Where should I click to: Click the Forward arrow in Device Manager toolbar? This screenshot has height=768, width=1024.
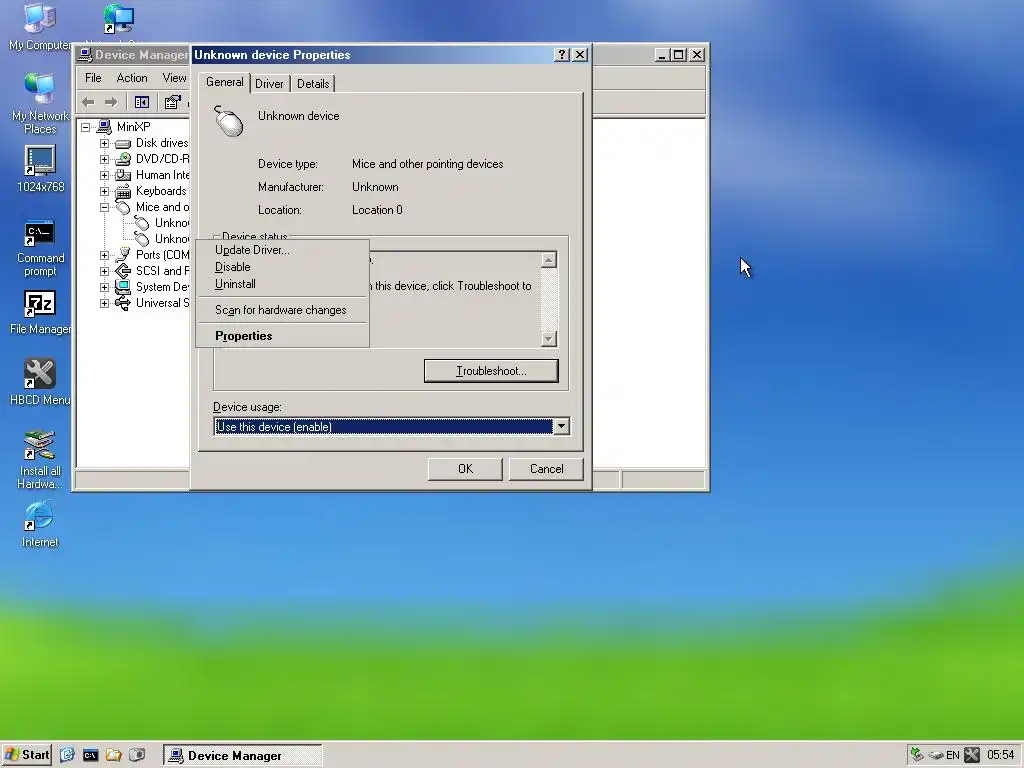[111, 102]
